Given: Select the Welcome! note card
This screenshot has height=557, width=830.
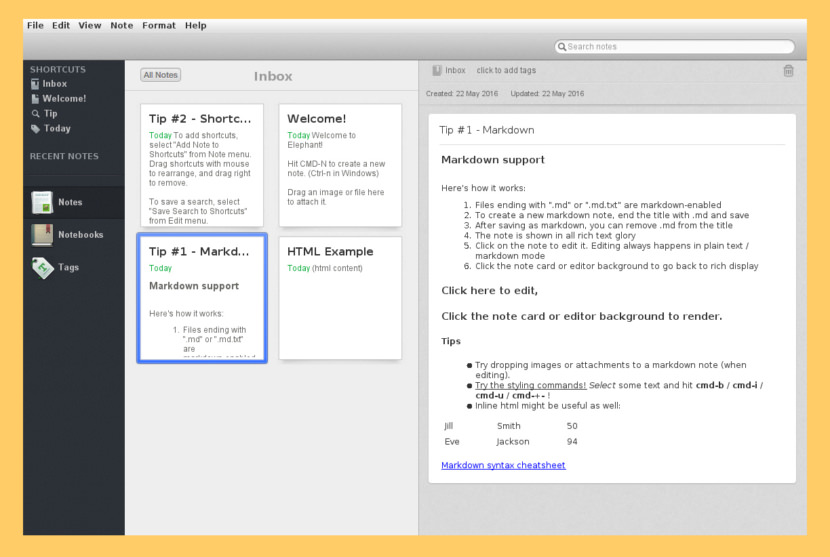Looking at the screenshot, I should (340, 165).
